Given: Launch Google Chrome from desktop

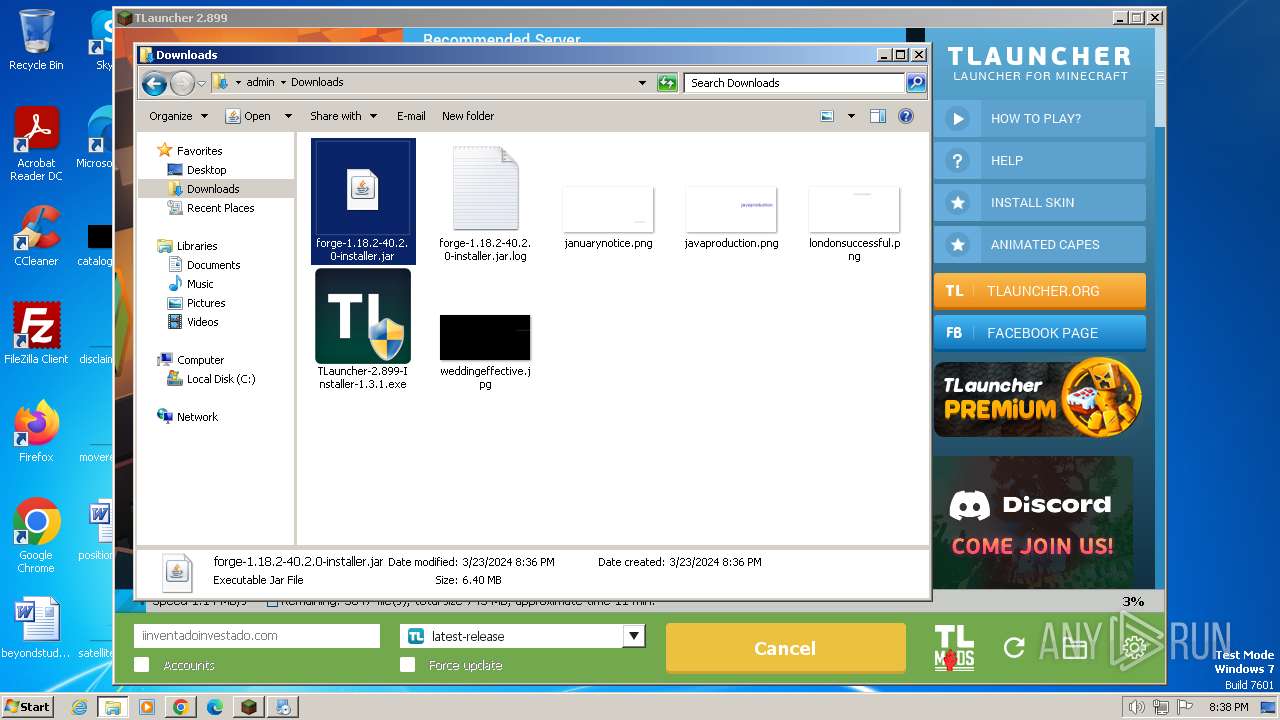Looking at the screenshot, I should coord(36,535).
